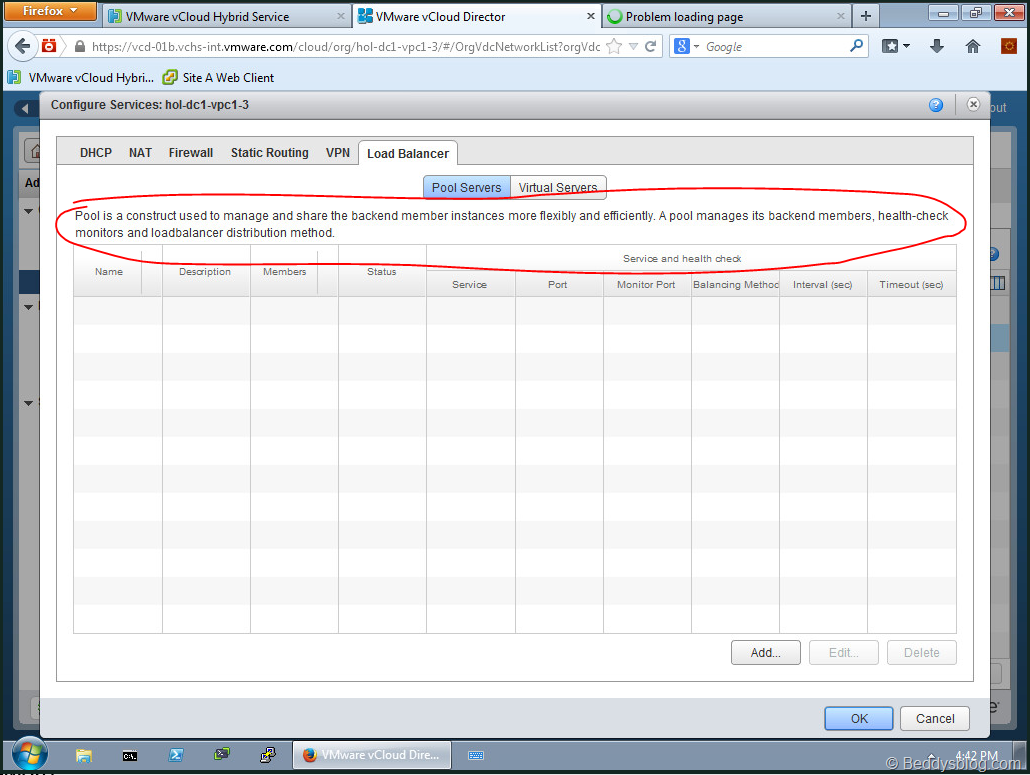The width and height of the screenshot is (1030, 775).
Task: Click the Interval (sec) column header
Action: point(823,284)
